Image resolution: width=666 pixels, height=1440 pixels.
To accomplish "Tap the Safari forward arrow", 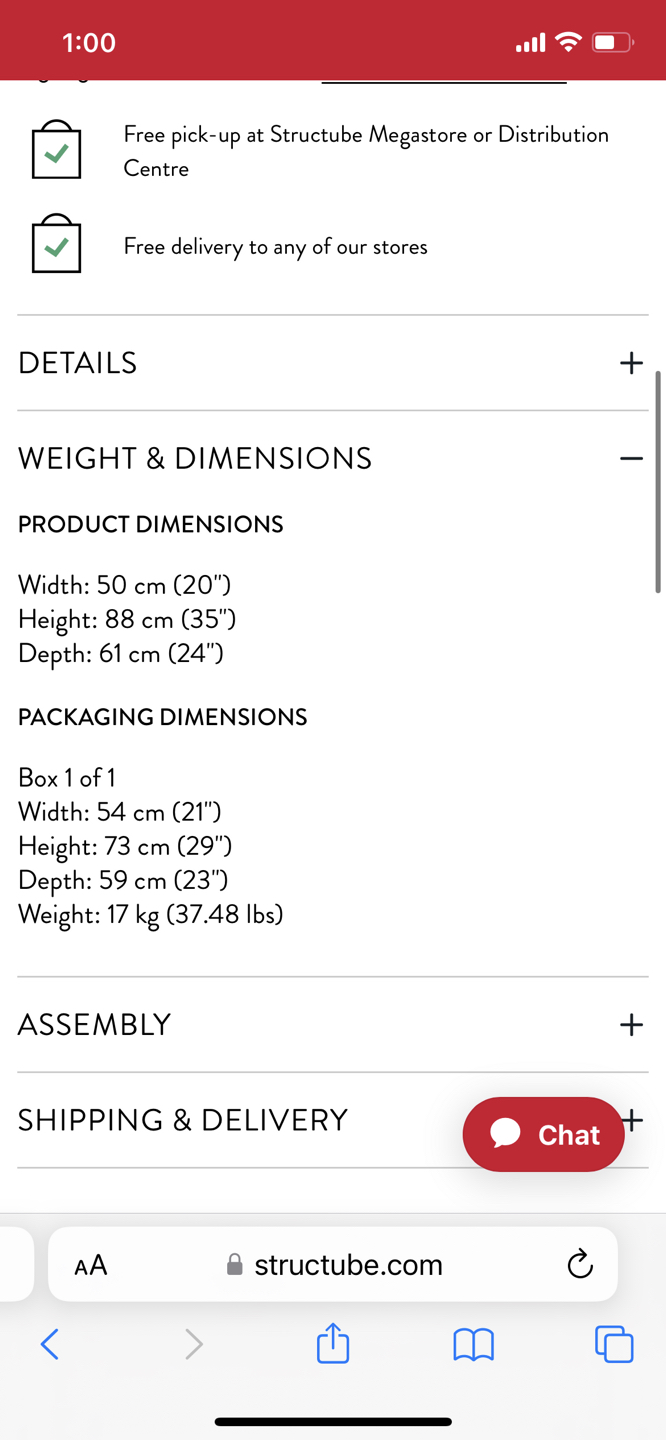I will tap(194, 1344).
